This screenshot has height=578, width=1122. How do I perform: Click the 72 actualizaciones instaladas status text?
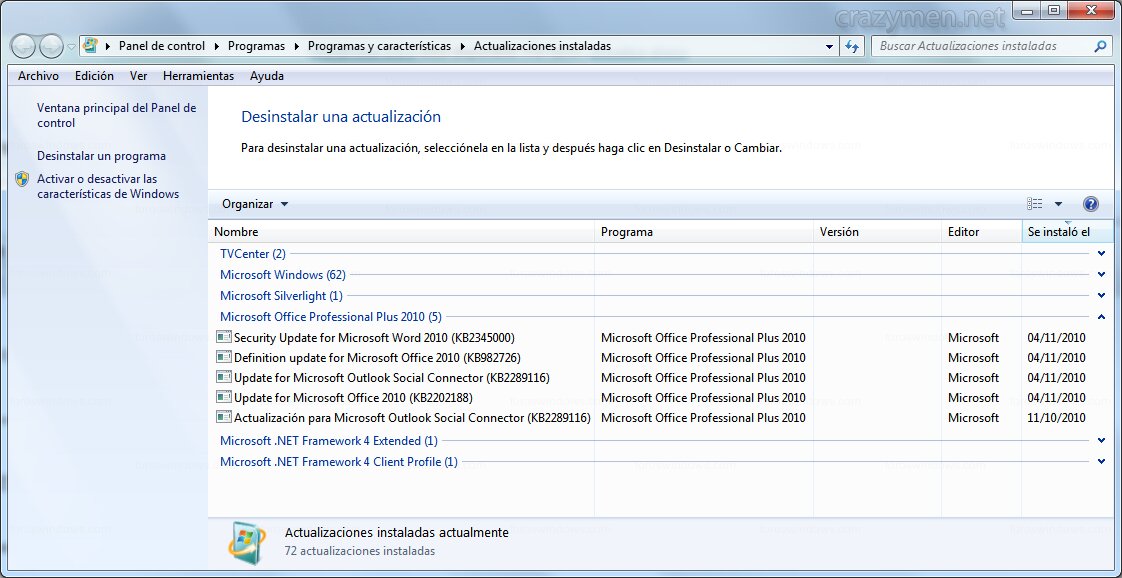360,552
